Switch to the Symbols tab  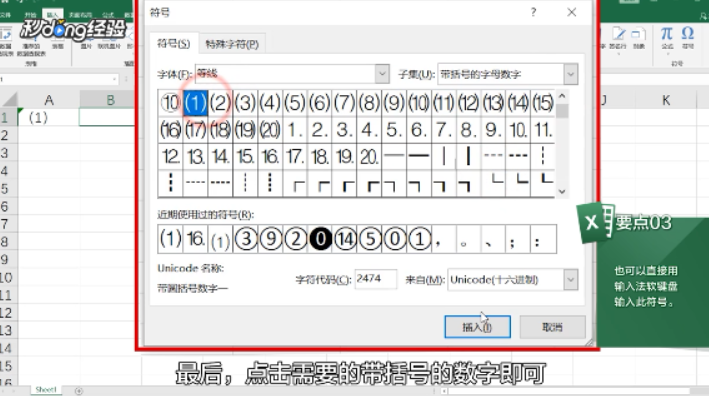click(x=174, y=43)
